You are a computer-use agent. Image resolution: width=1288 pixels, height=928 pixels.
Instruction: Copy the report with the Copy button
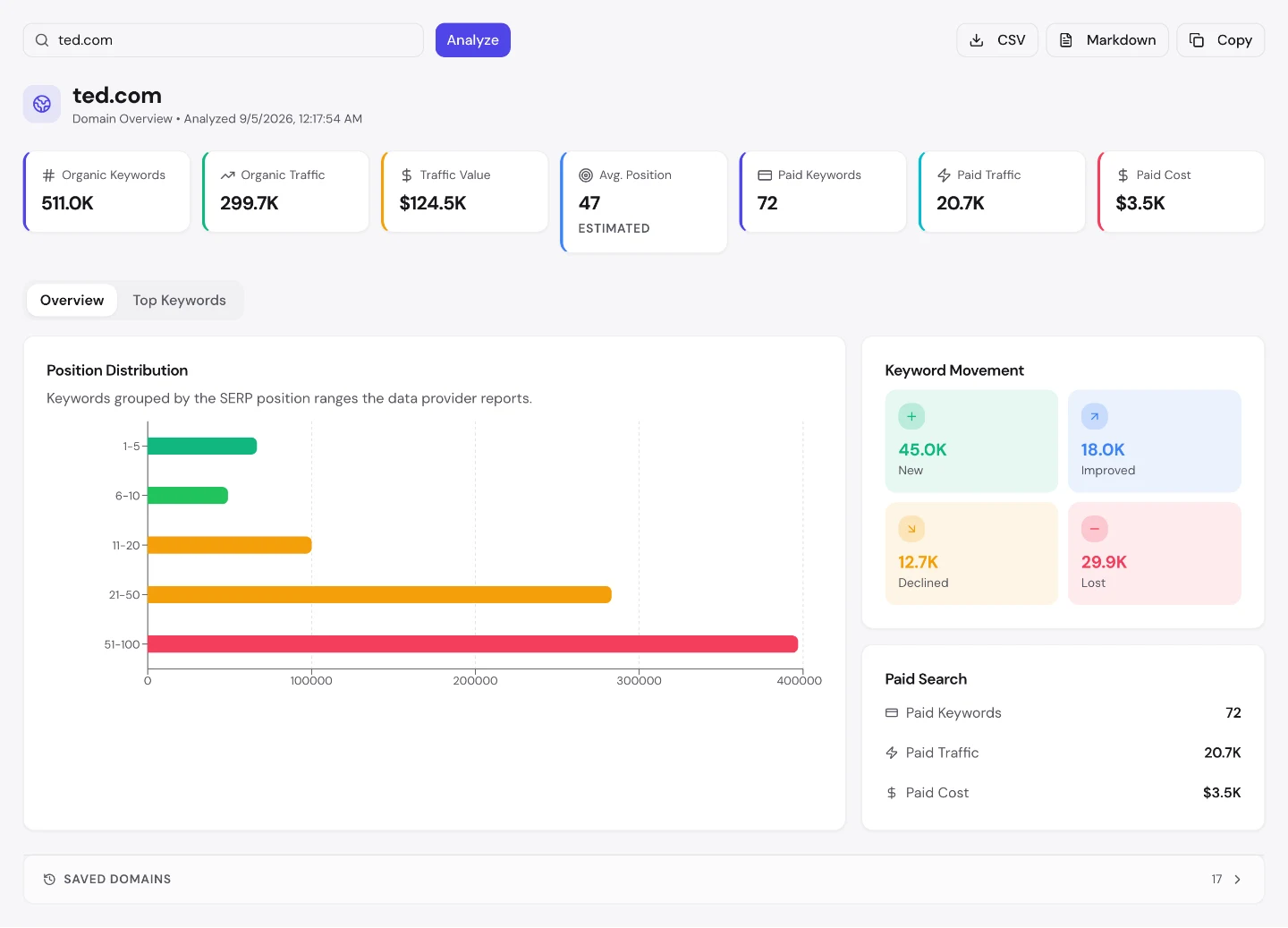(x=1221, y=40)
